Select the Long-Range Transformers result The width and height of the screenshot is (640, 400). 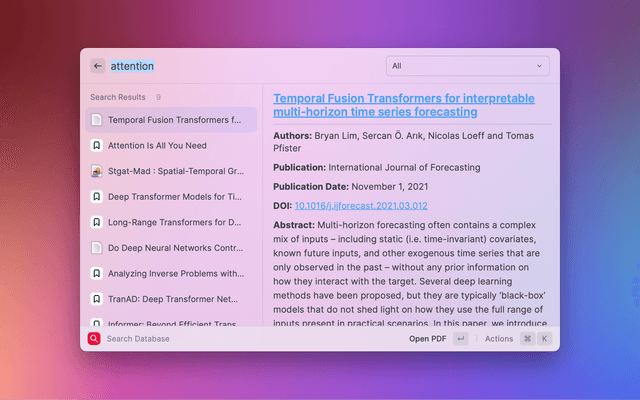tap(170, 222)
